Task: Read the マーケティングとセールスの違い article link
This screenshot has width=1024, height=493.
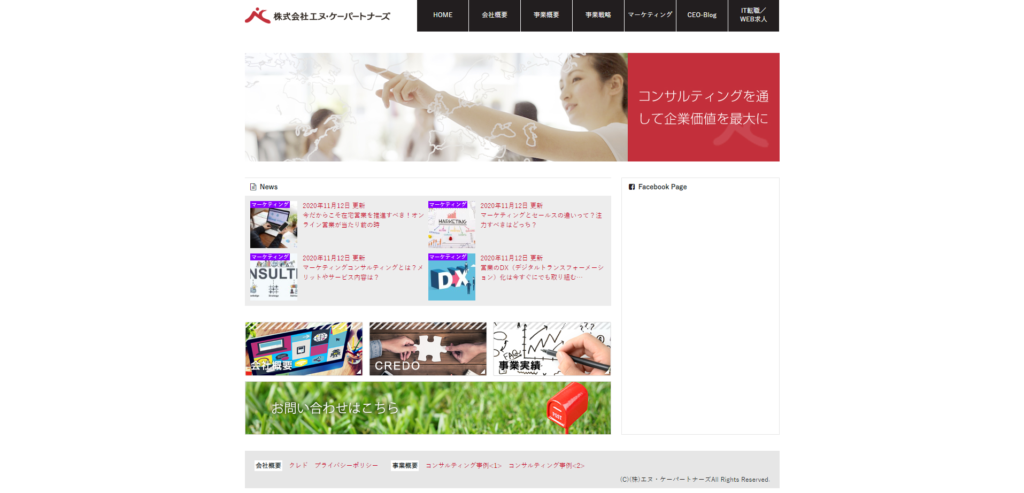Action: click(x=541, y=220)
